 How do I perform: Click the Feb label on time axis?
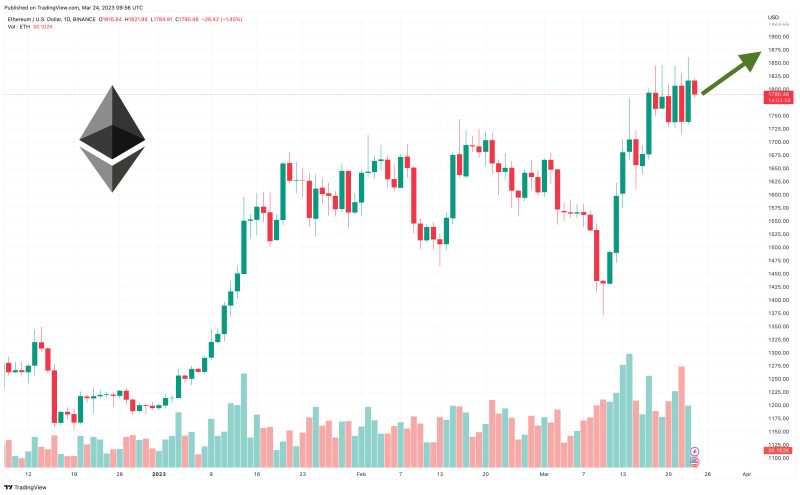361,474
